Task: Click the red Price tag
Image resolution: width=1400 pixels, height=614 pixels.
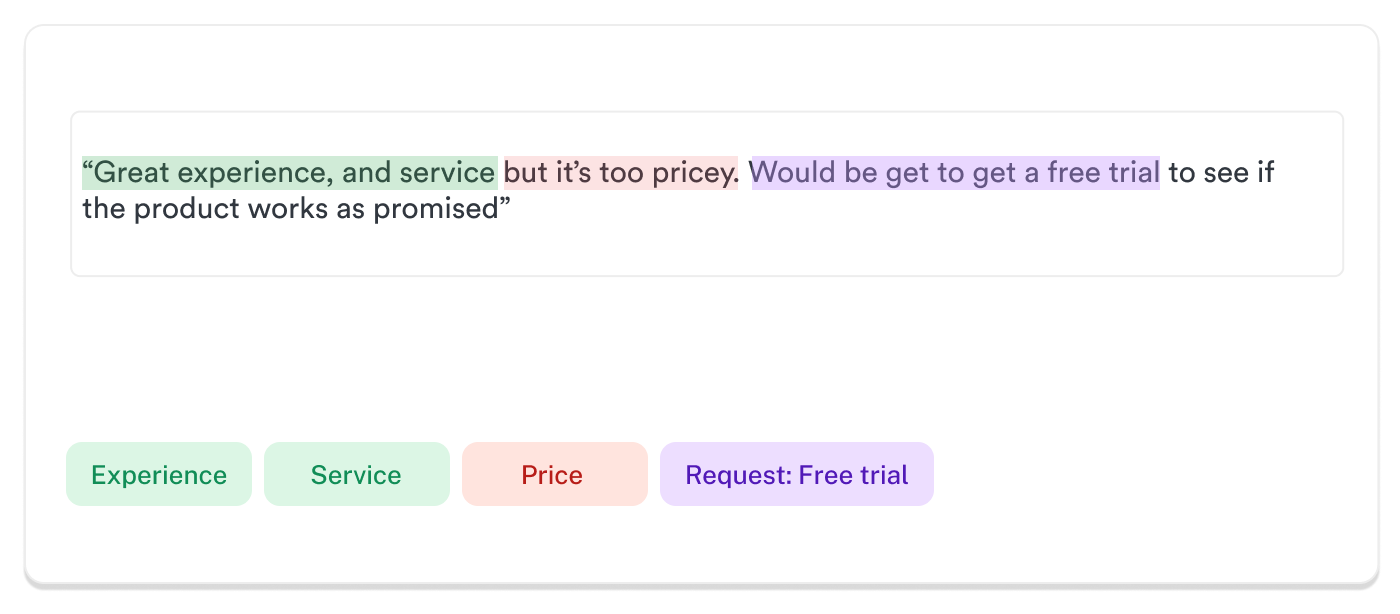Action: [555, 474]
